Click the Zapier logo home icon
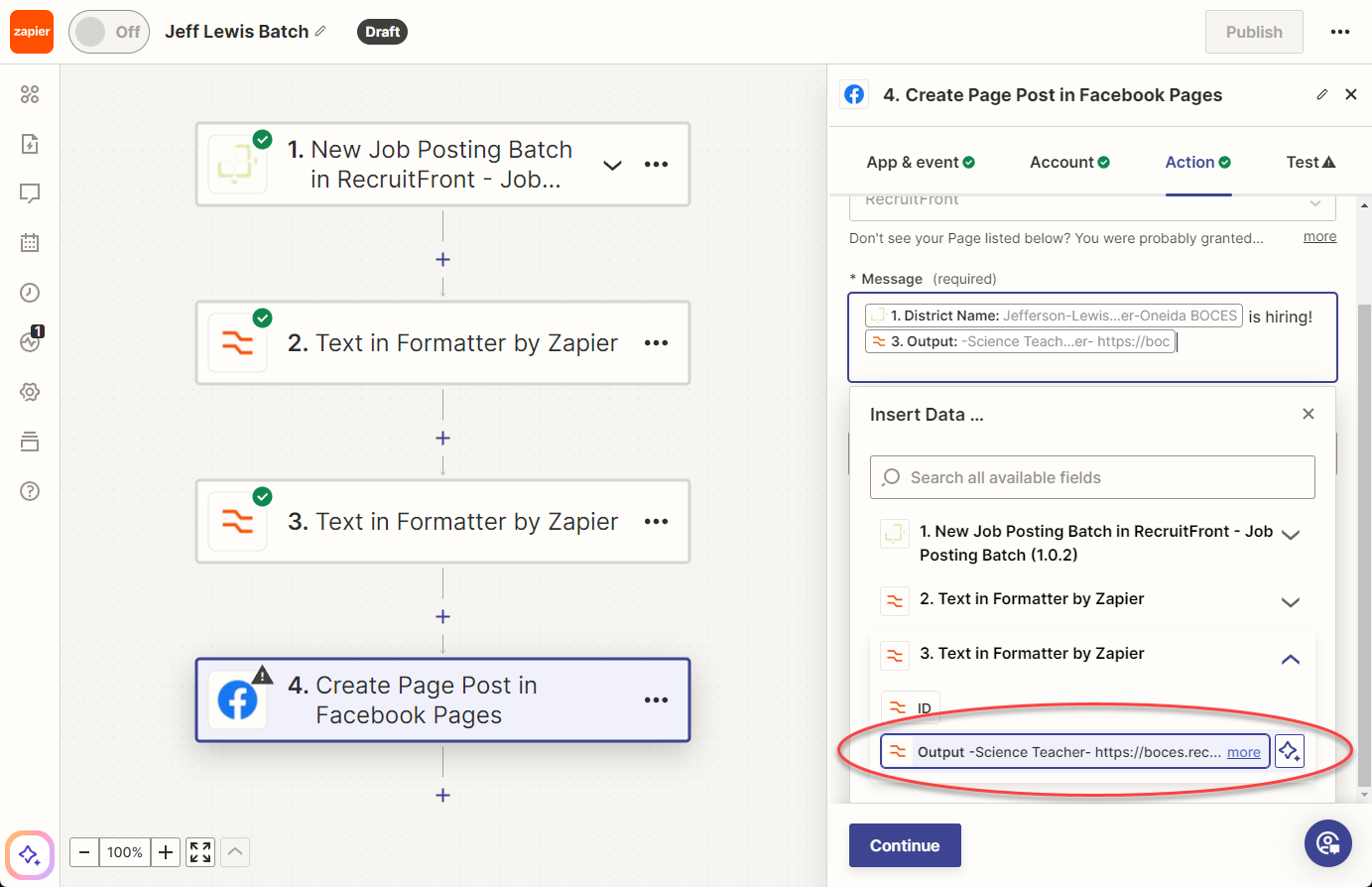1372x887 pixels. [32, 32]
